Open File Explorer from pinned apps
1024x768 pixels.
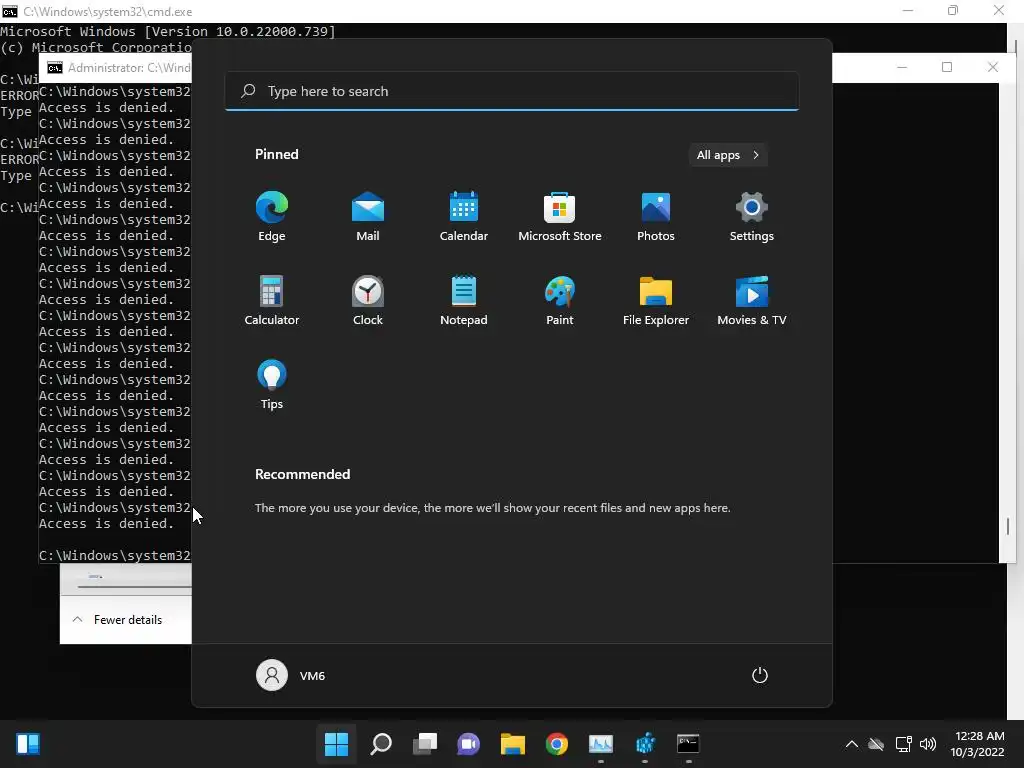[656, 300]
